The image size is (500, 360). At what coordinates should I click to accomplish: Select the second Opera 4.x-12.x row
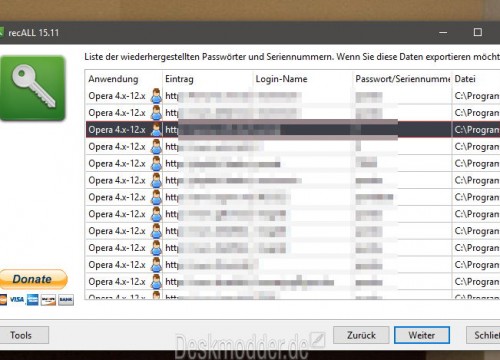point(293,113)
